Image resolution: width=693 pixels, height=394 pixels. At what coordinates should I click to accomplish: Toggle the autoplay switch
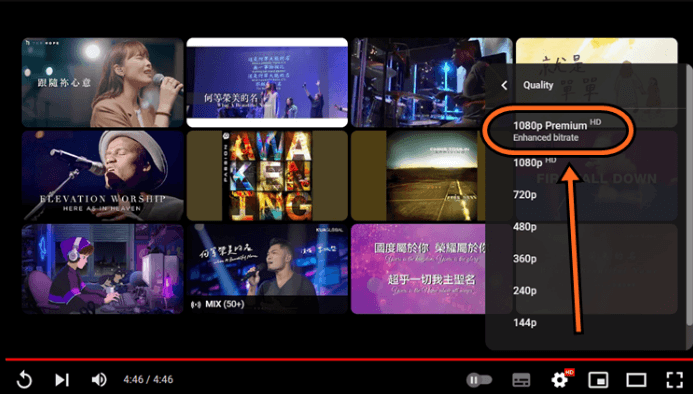click(479, 380)
